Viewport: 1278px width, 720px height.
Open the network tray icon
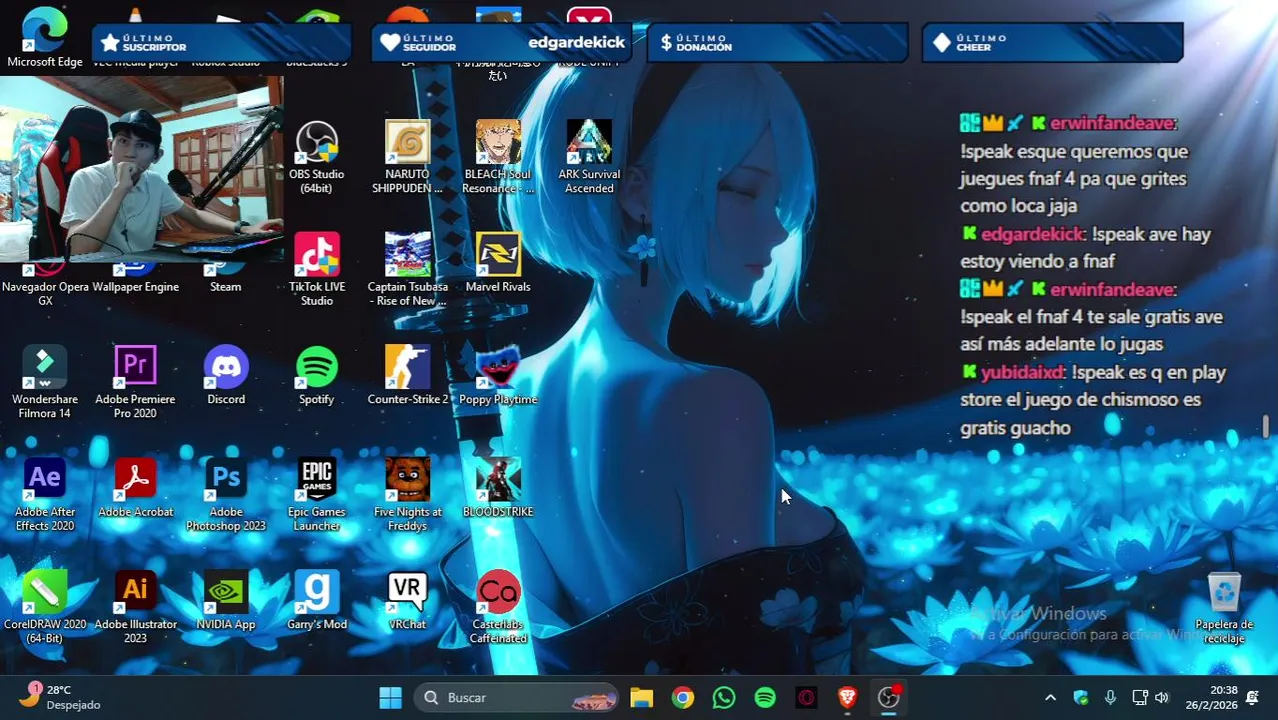pyautogui.click(x=1139, y=697)
